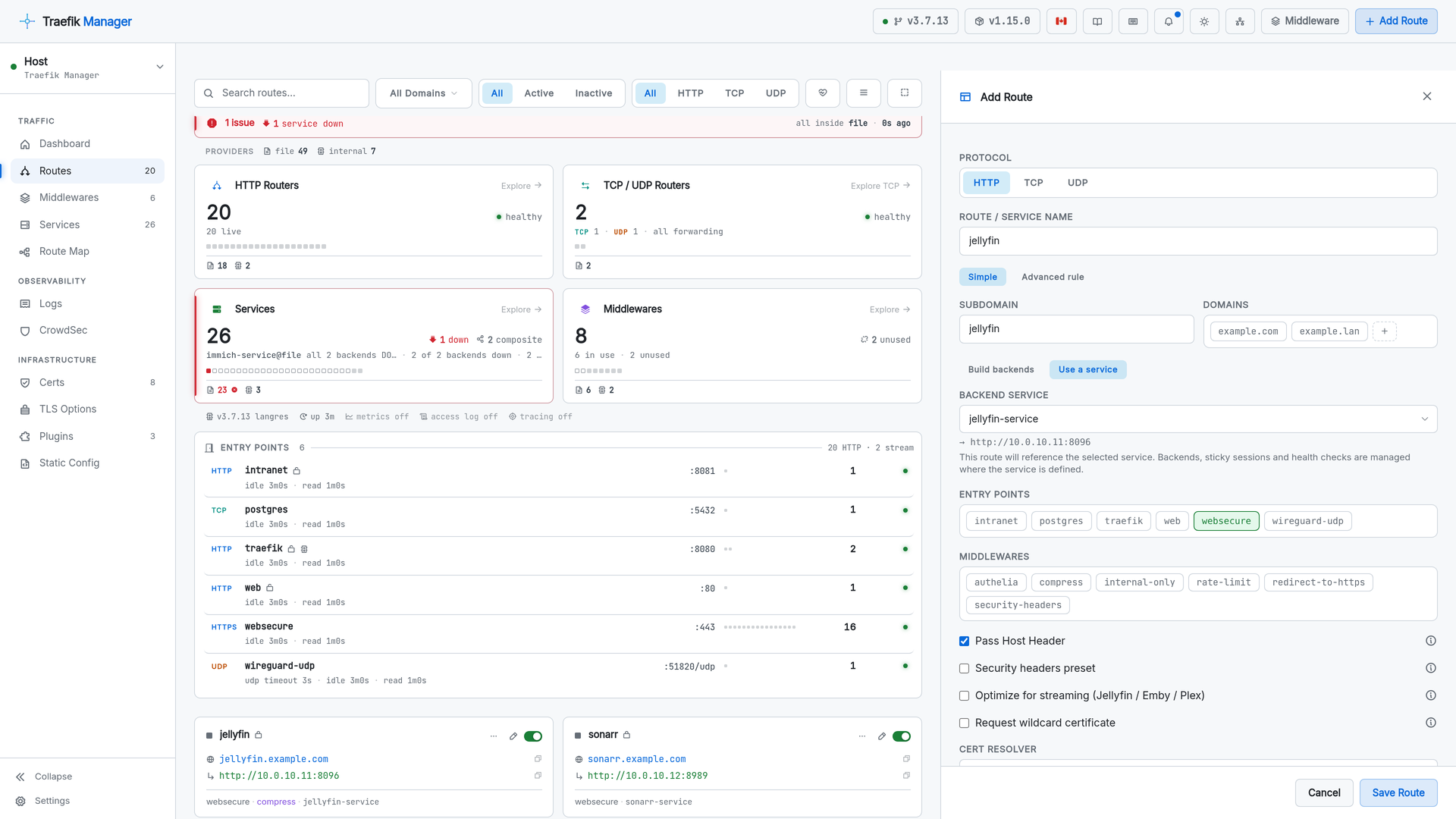Expand the Host selector chevron
Image resolution: width=1456 pixels, height=819 pixels.
coord(160,67)
